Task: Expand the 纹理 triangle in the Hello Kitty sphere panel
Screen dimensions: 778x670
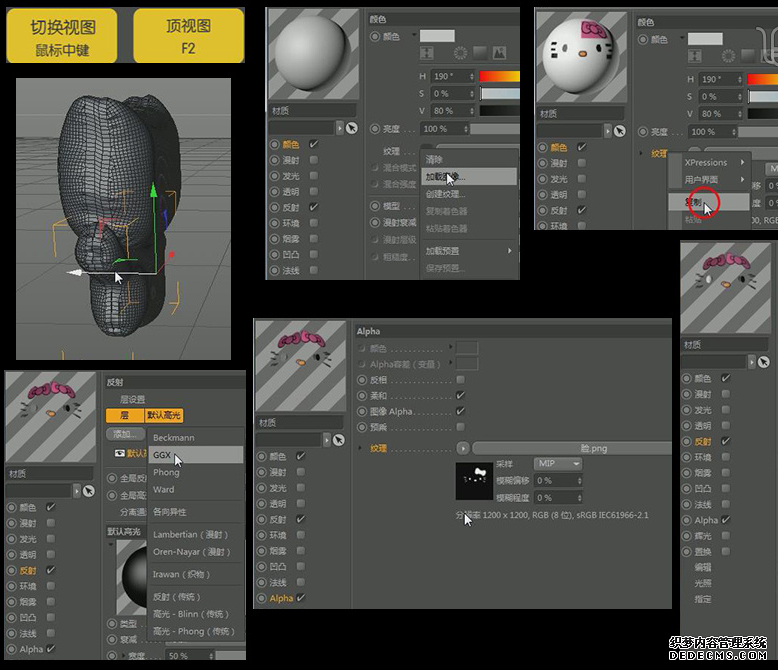Action: pyautogui.click(x=642, y=153)
